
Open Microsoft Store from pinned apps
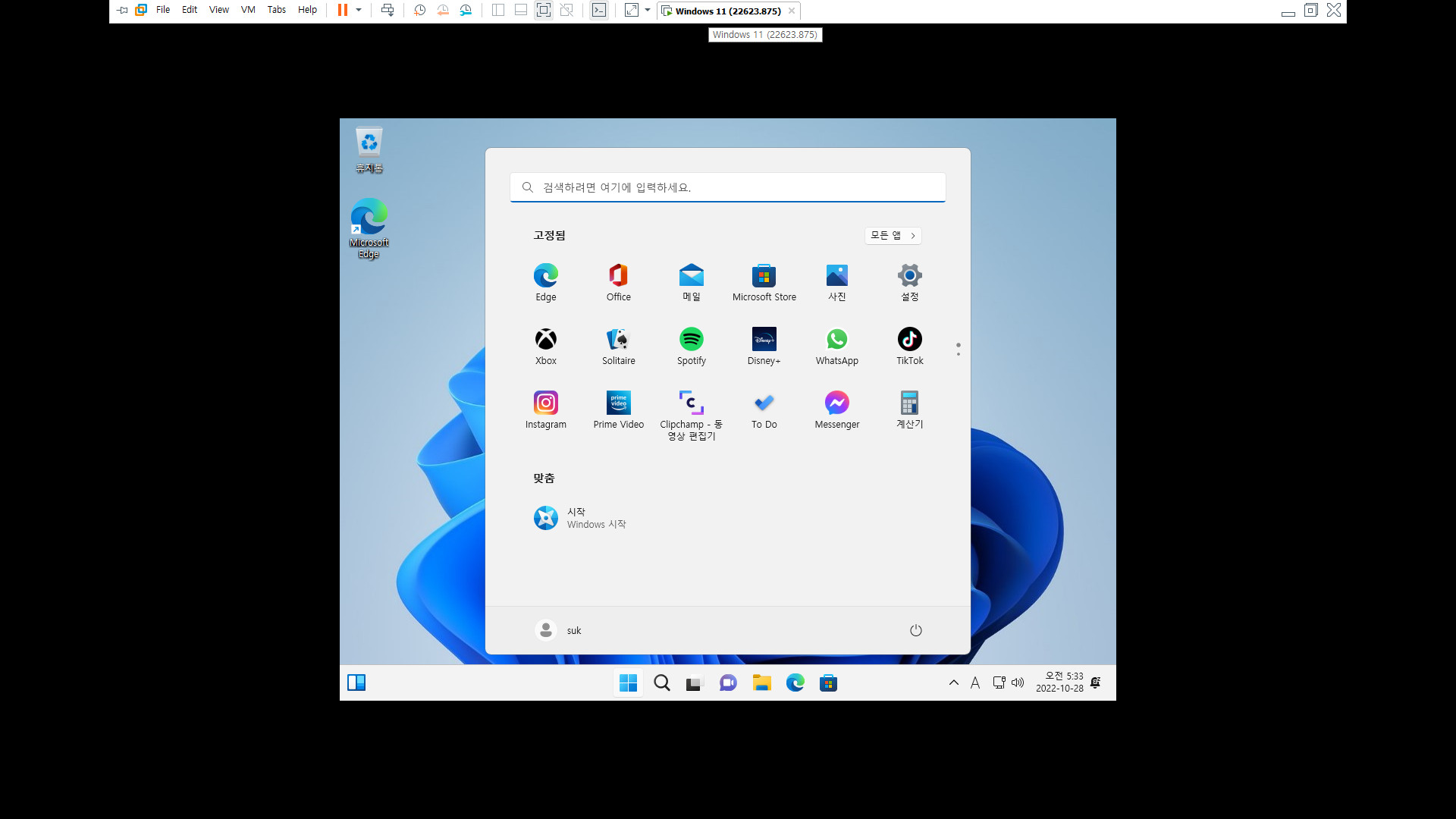[764, 283]
